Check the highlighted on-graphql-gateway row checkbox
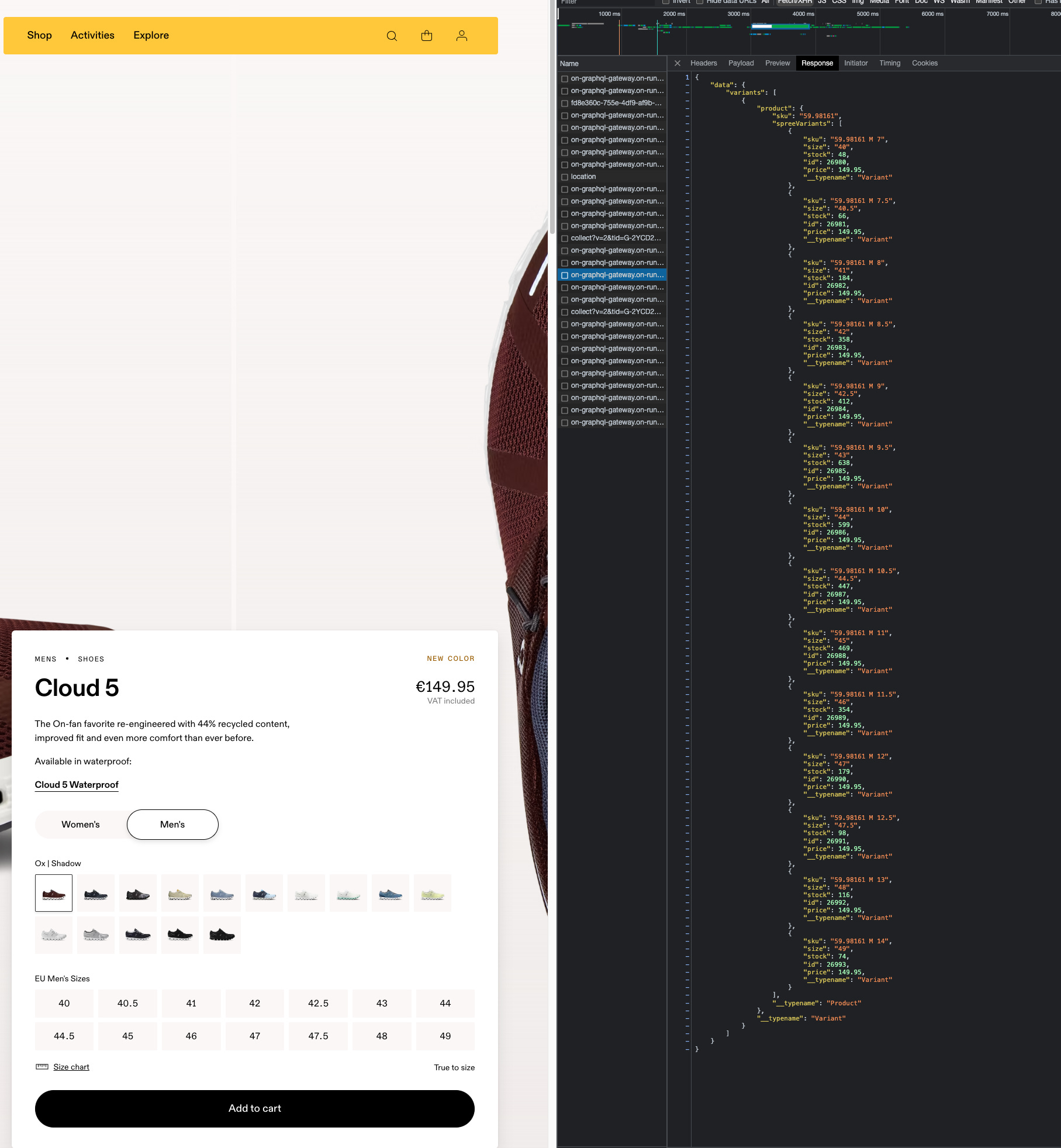This screenshot has width=1061, height=1148. pyautogui.click(x=565, y=275)
